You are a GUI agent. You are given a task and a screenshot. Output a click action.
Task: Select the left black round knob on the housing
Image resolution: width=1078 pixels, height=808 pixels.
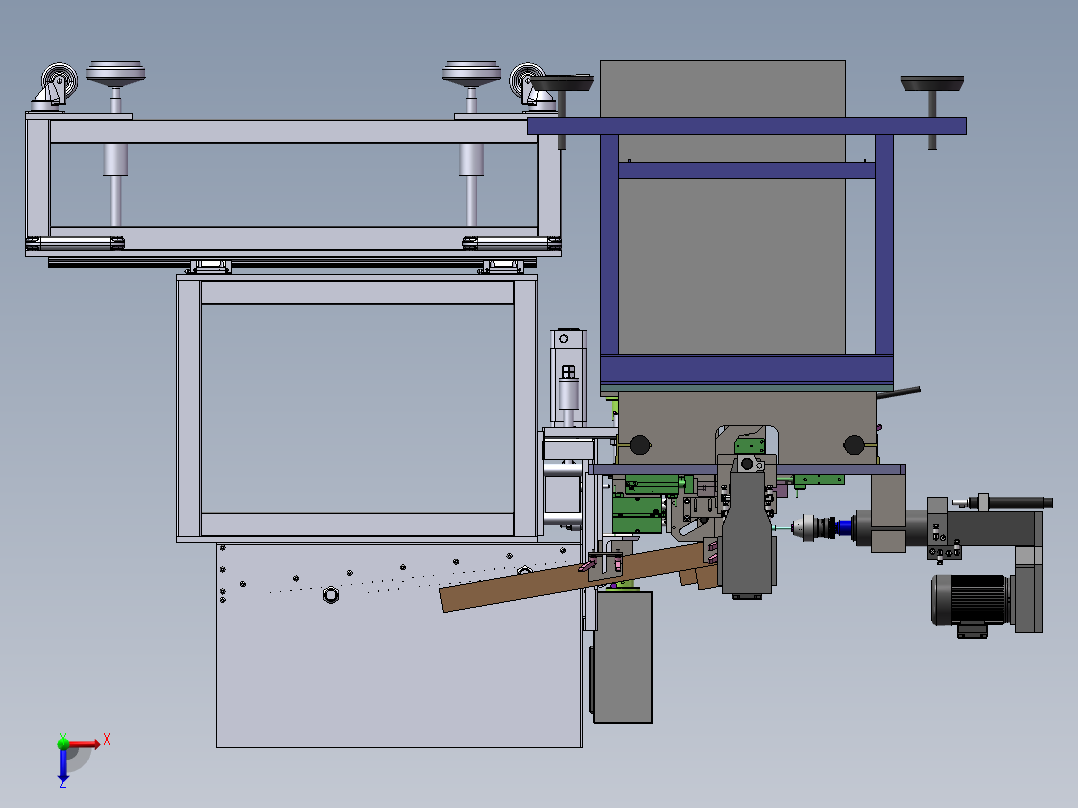[x=640, y=445]
